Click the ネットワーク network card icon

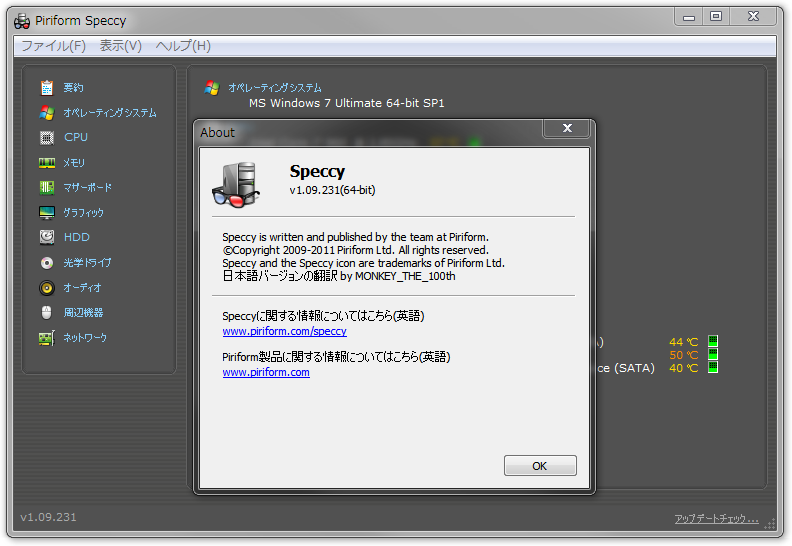point(46,338)
